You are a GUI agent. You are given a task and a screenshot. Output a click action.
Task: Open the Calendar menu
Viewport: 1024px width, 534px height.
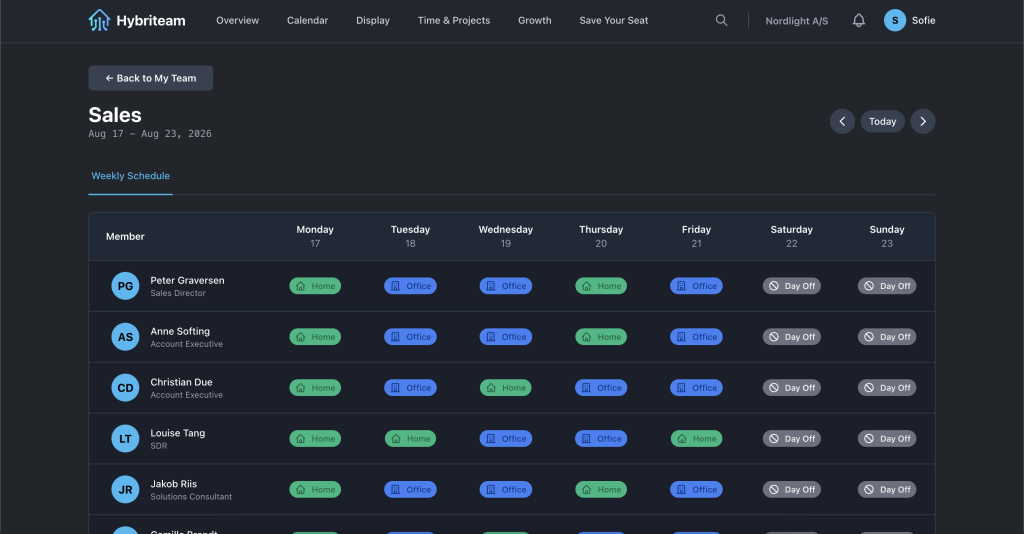coord(308,20)
